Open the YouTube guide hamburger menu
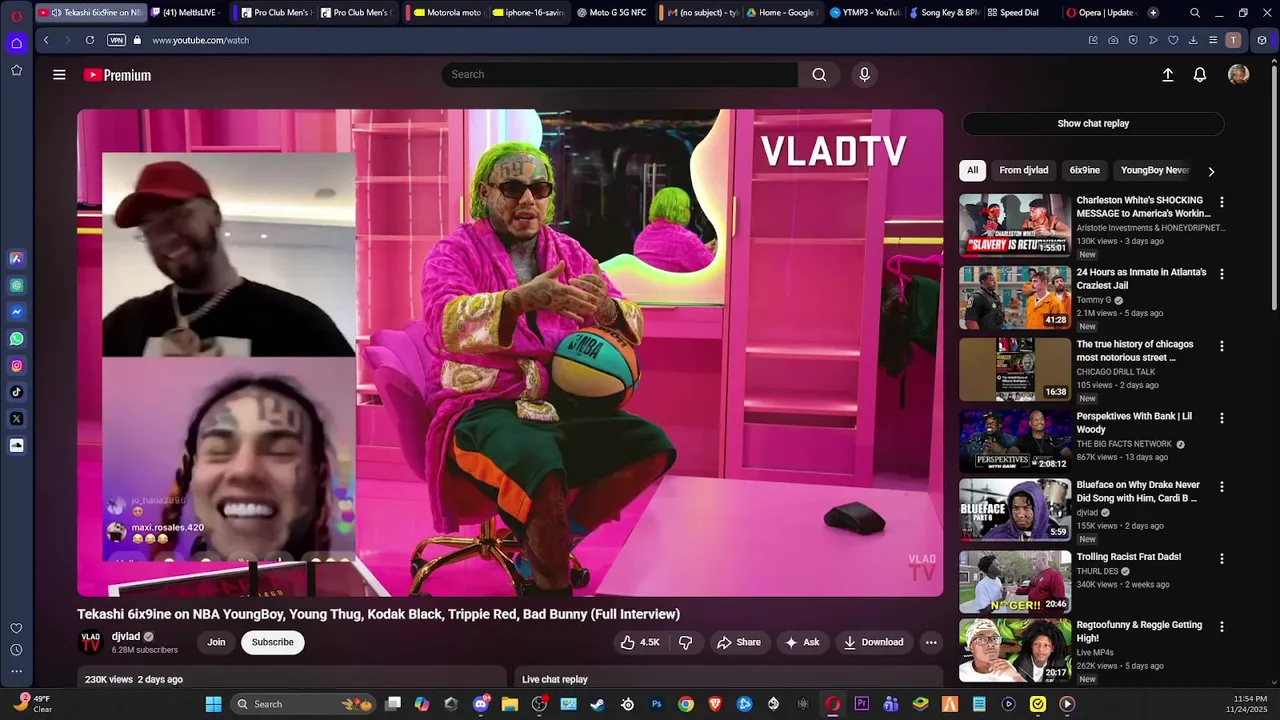The image size is (1280, 720). click(59, 75)
